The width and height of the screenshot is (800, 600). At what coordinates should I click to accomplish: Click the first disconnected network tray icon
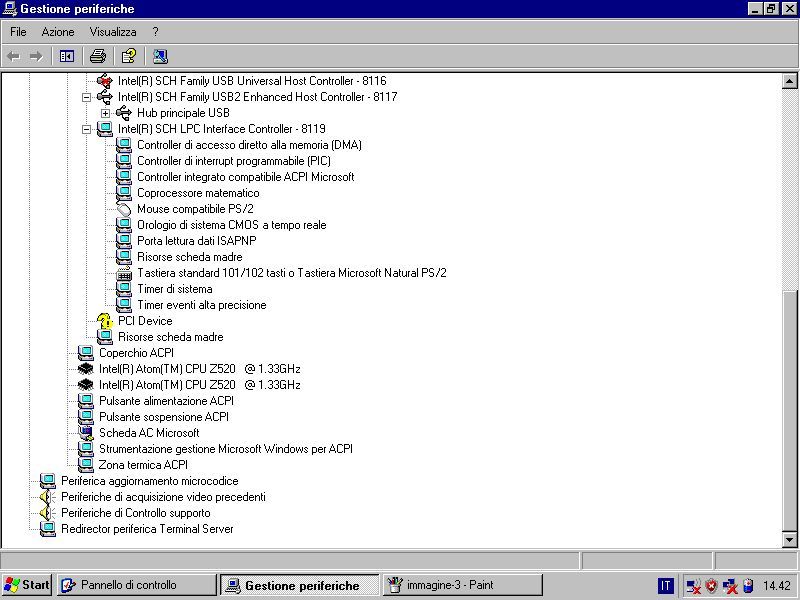tap(693, 586)
